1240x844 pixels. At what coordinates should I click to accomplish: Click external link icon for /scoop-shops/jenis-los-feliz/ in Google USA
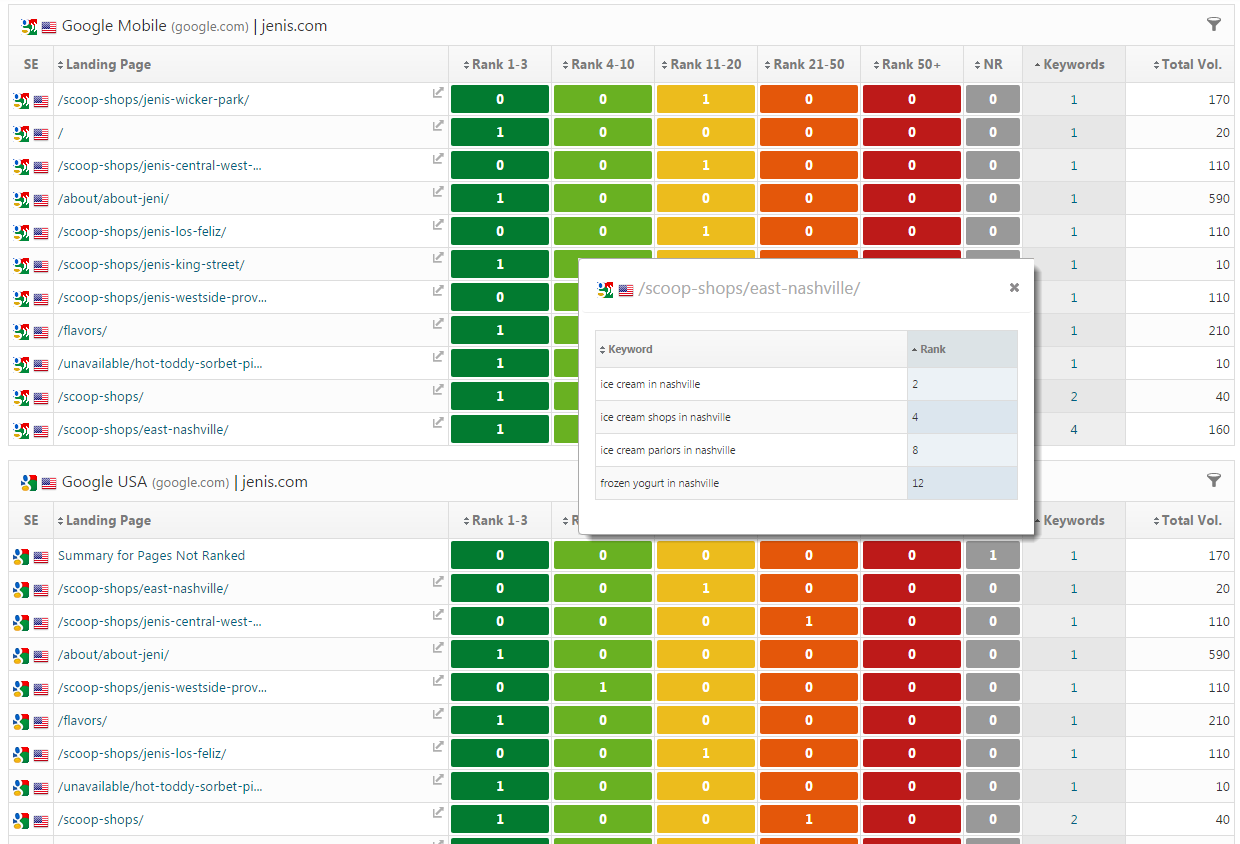(438, 747)
